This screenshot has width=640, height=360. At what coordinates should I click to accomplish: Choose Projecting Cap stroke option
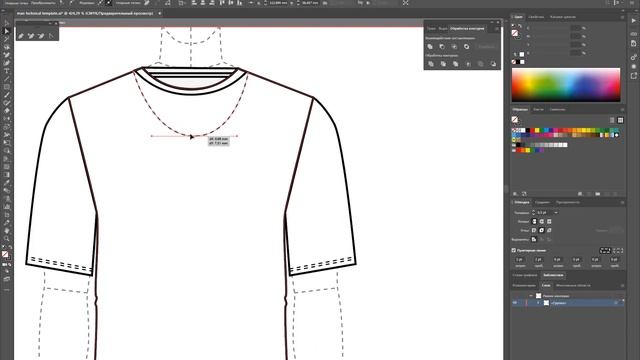[549, 221]
